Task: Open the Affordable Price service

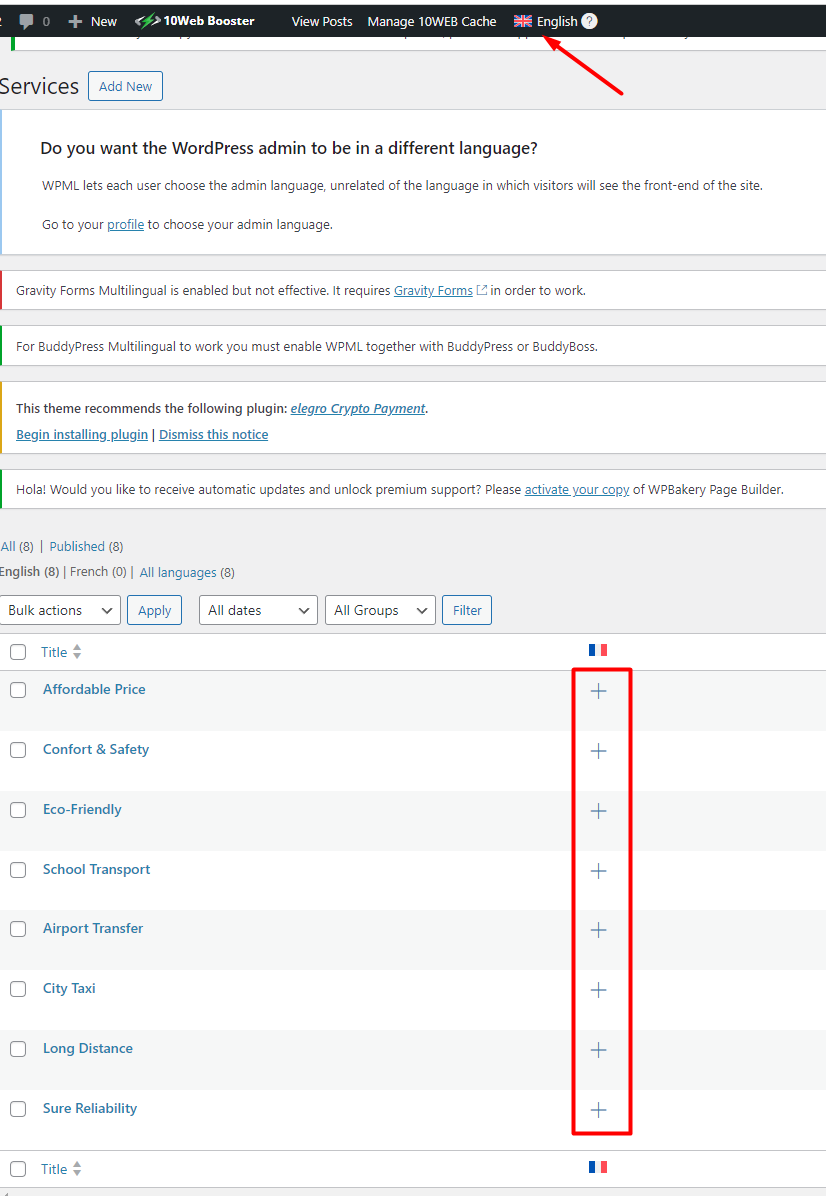Action: 94,689
